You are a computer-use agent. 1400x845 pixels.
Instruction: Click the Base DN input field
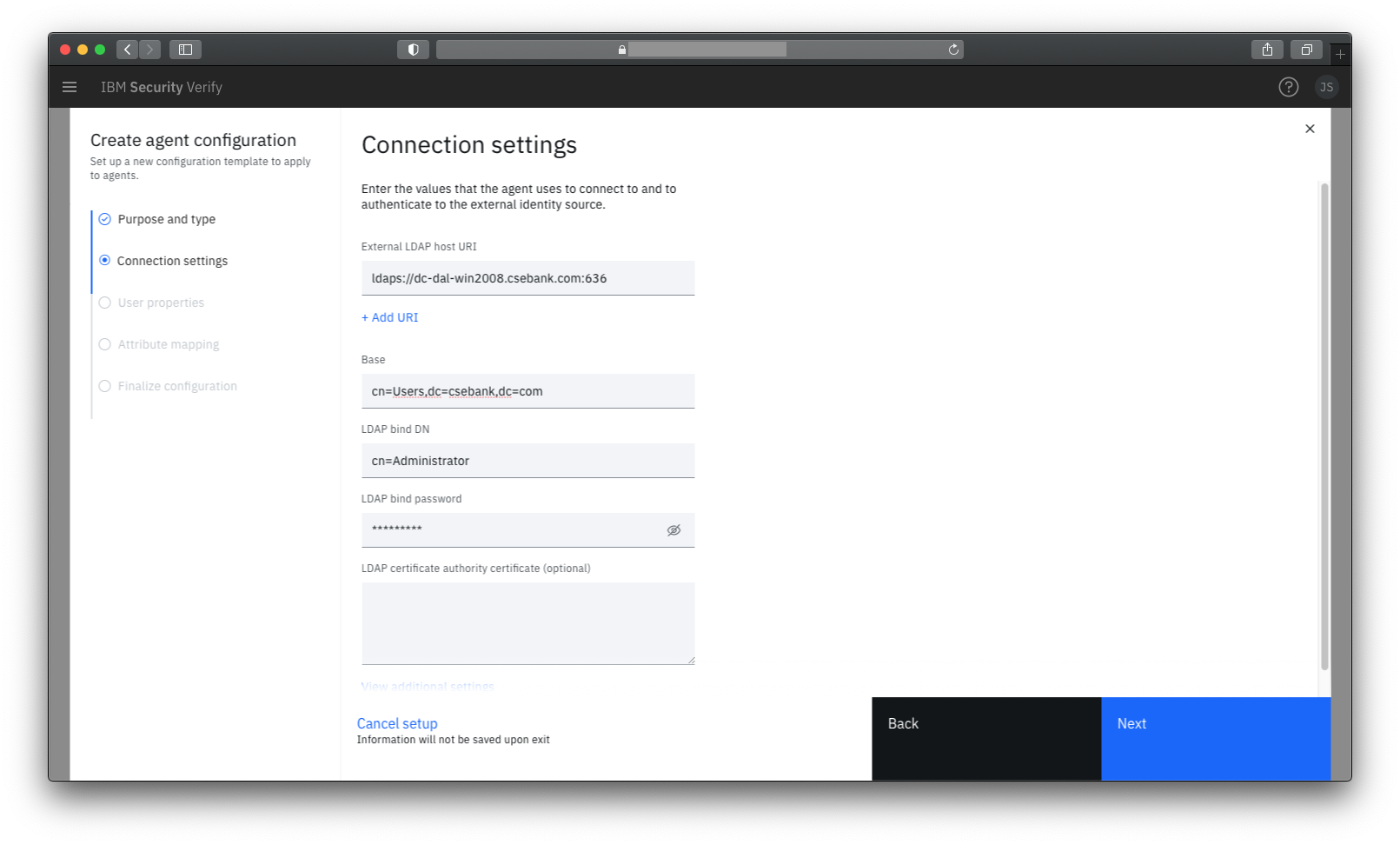(527, 391)
